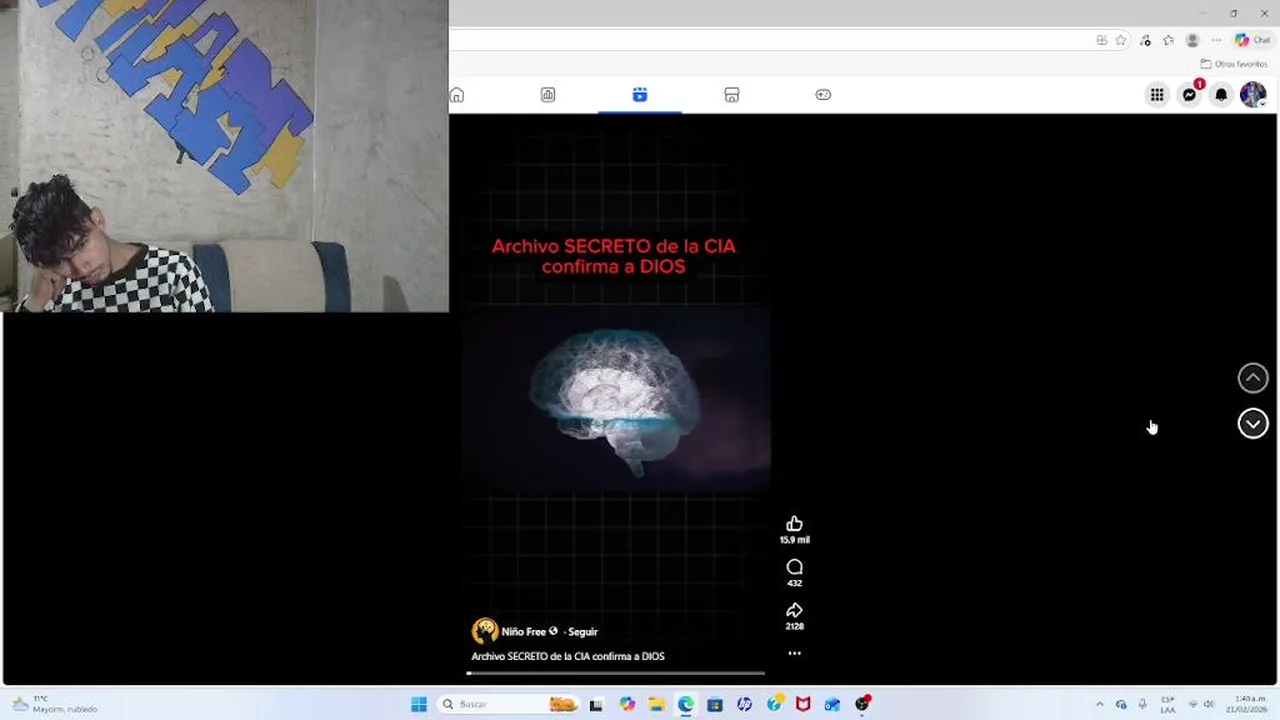This screenshot has width=1280, height=720.
Task: Open the reel comments bubble icon
Action: [794, 567]
